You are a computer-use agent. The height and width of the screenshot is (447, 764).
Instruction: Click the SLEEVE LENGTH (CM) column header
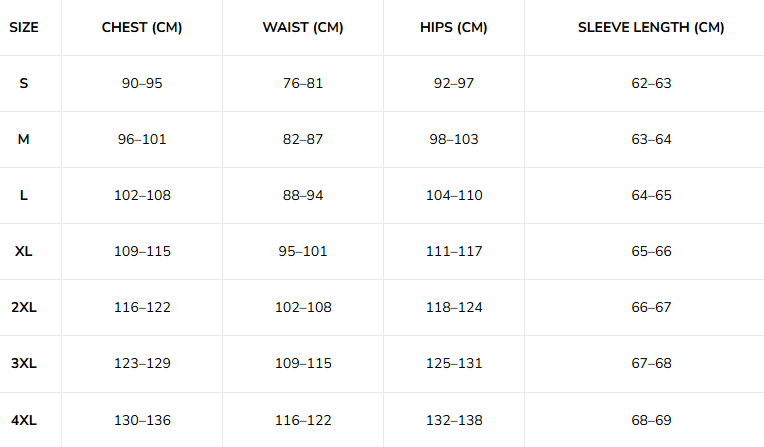click(x=651, y=27)
